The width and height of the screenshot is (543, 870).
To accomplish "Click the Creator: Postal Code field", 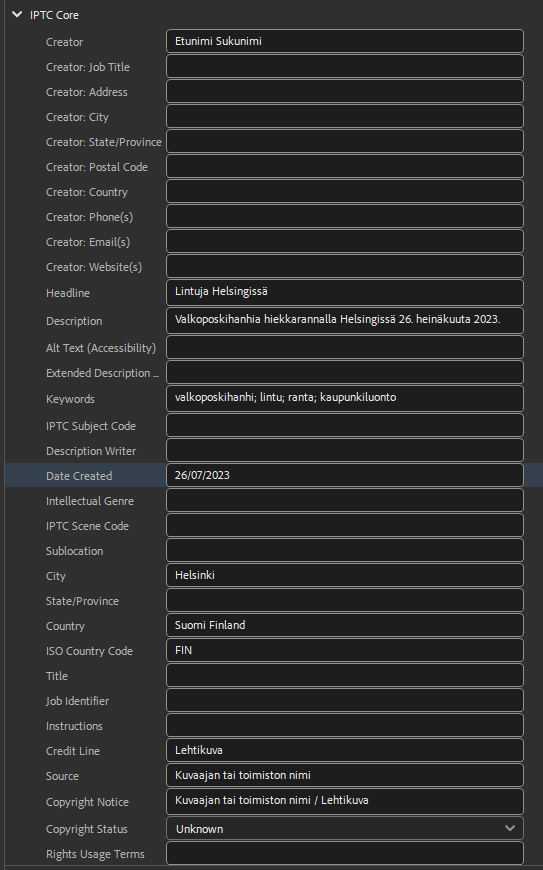I will pyautogui.click(x=345, y=166).
